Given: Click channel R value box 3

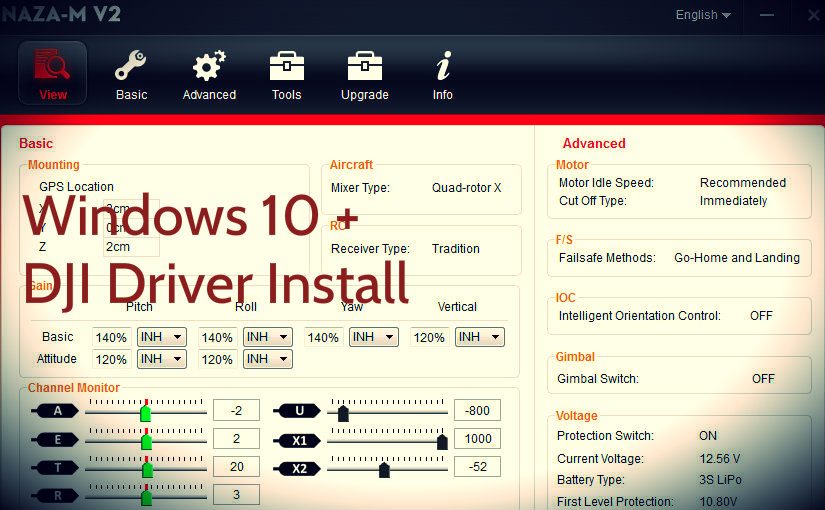Looking at the screenshot, I should coord(236,495).
